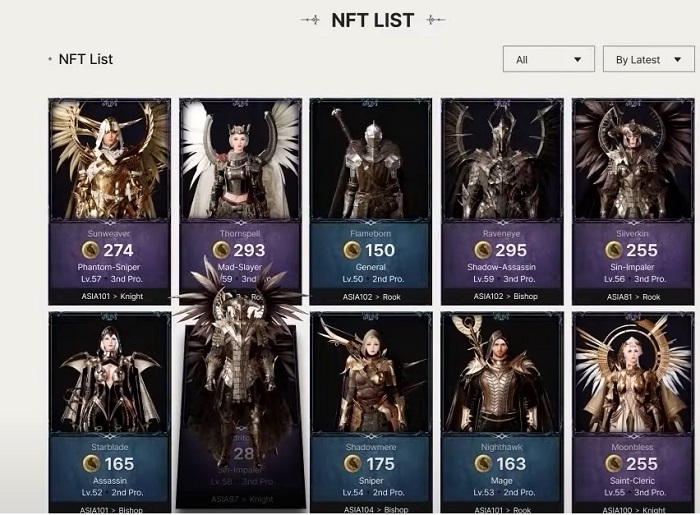Open the All filter dropdown
Screen dimensions: 700x515
(x=548, y=60)
